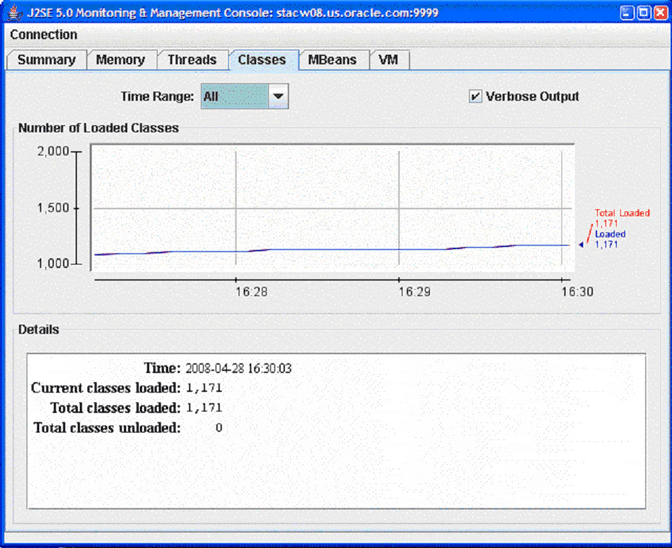Close the J2SE monitoring console window

pyautogui.click(x=657, y=12)
